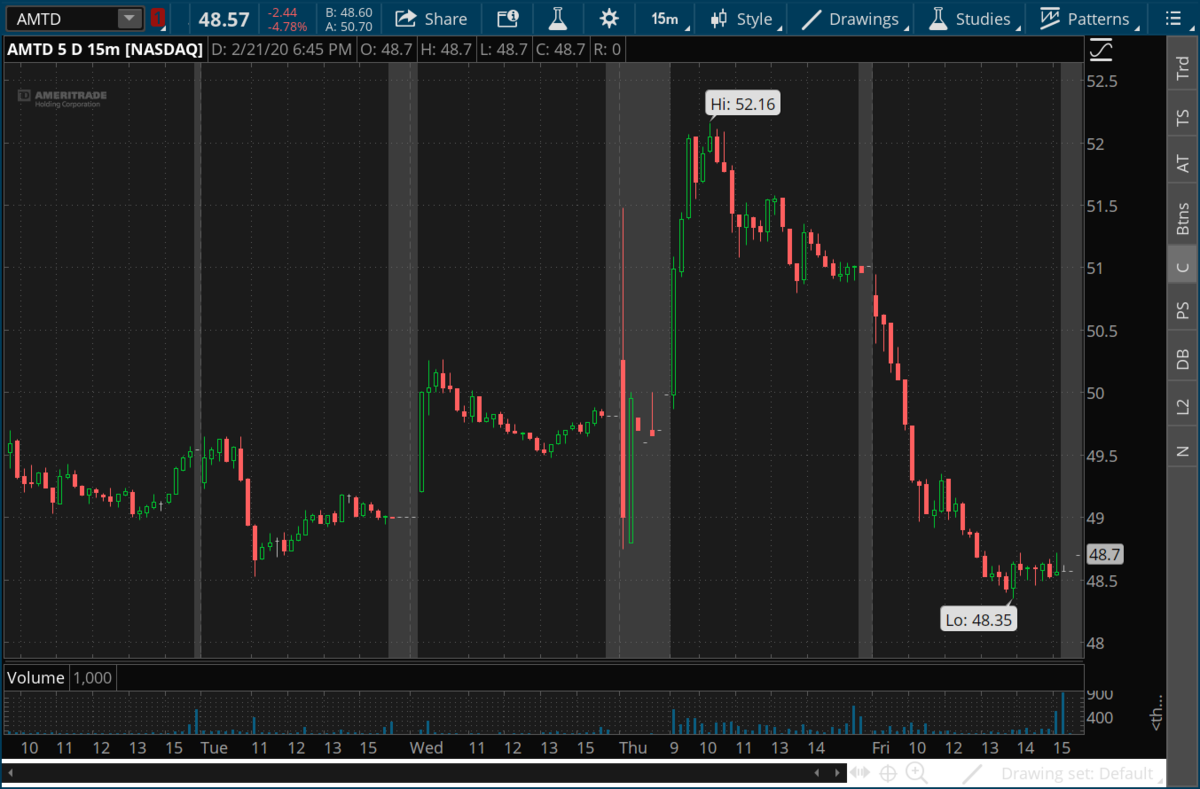Open the Drawings menu
Screen dimensions: 1200x789
(x=854, y=18)
